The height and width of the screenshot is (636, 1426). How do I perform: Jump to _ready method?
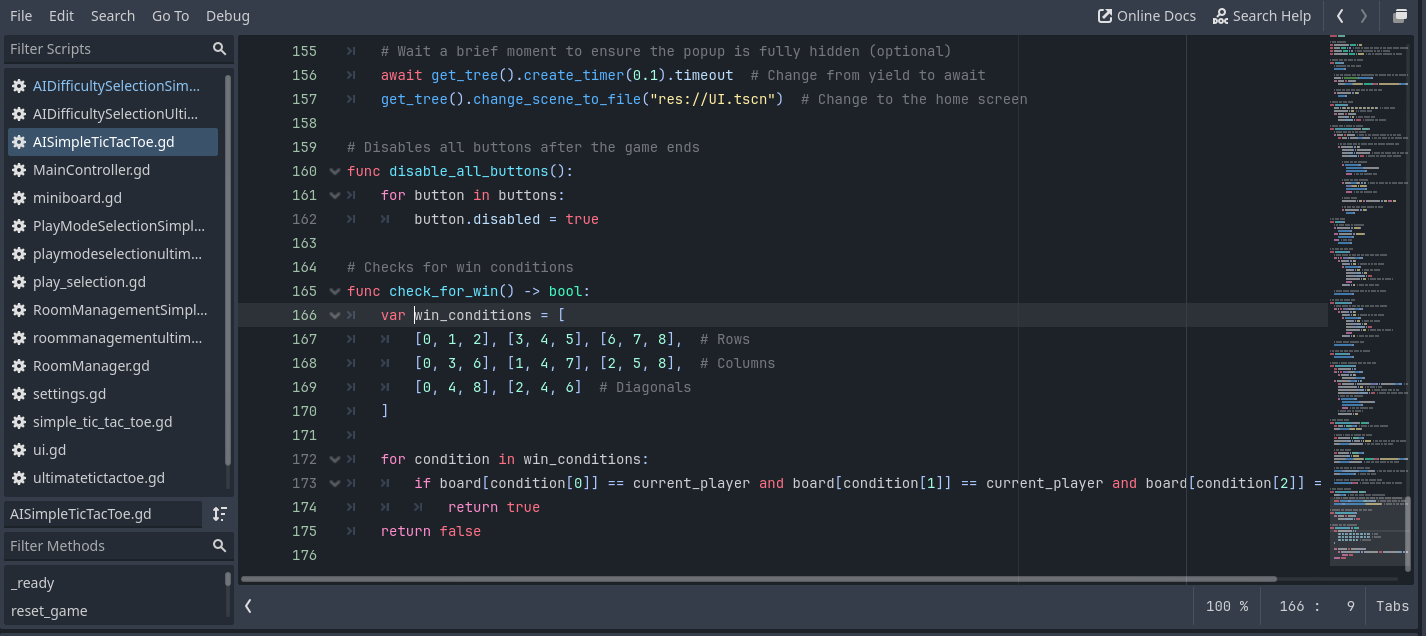[115, 583]
